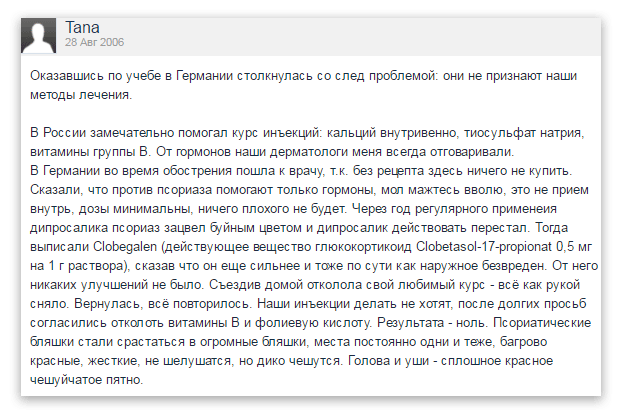Image resolution: width=620 pixels, height=410 pixels.
Task: Click the phrase витамины группы В
Action: click(x=91, y=152)
